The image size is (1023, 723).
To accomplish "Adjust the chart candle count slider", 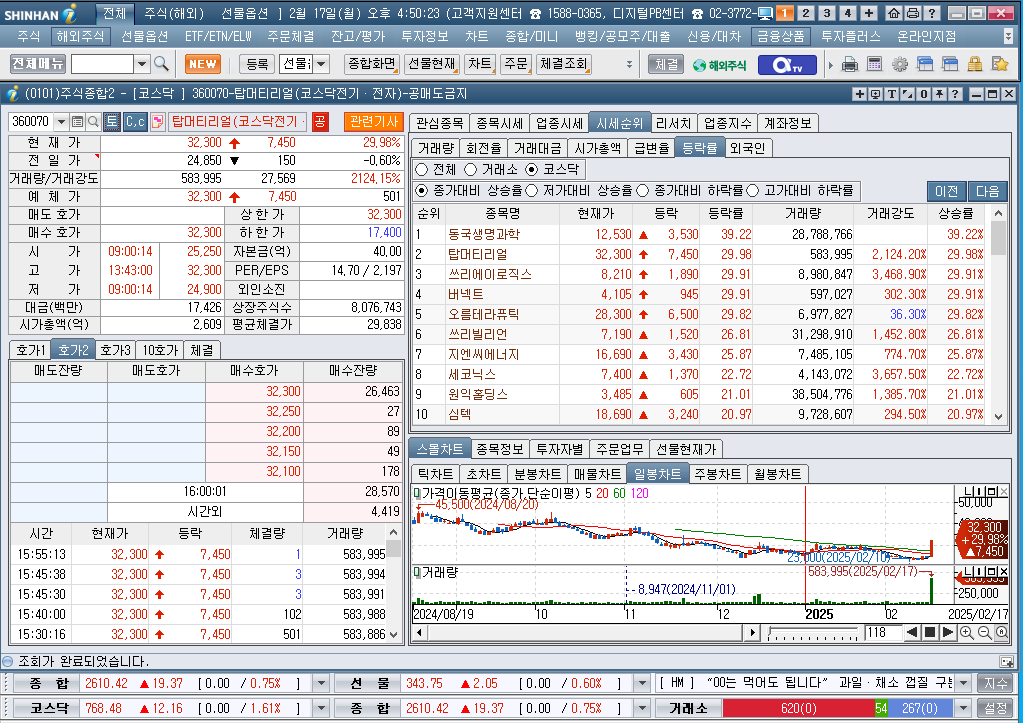I will click(813, 632).
